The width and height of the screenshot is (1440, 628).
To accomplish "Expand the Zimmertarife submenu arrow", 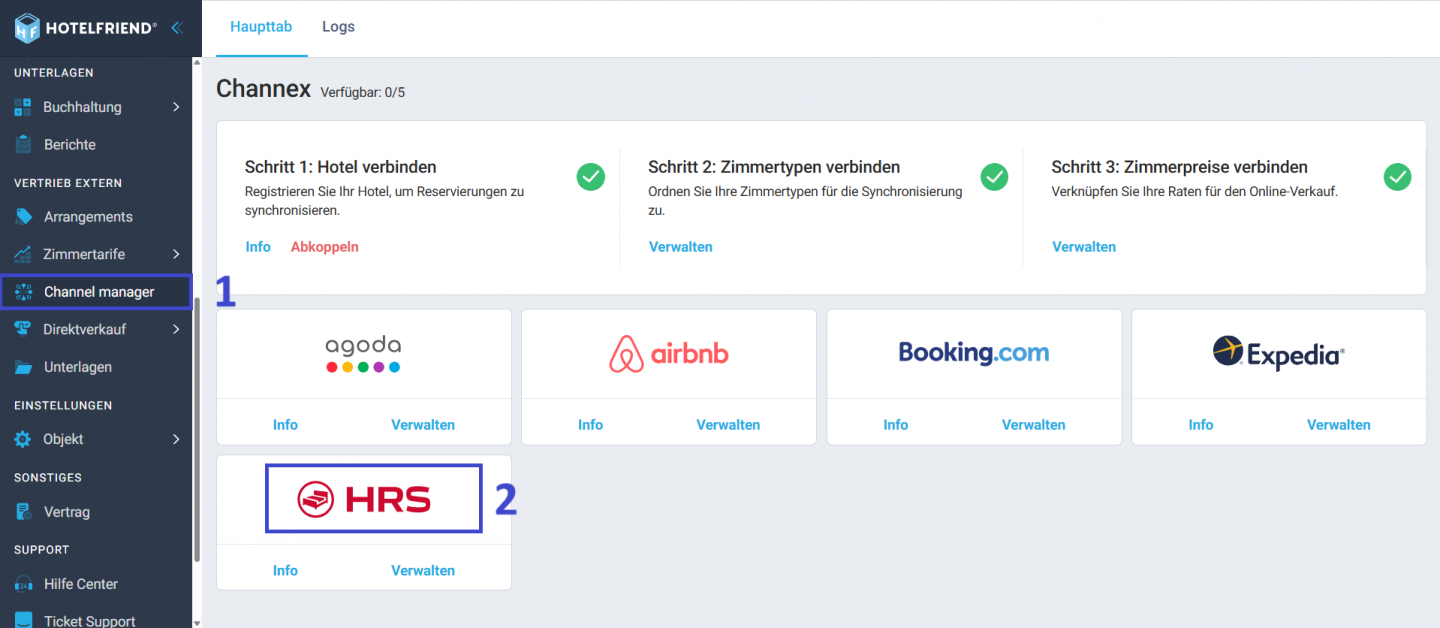I will pos(176,255).
